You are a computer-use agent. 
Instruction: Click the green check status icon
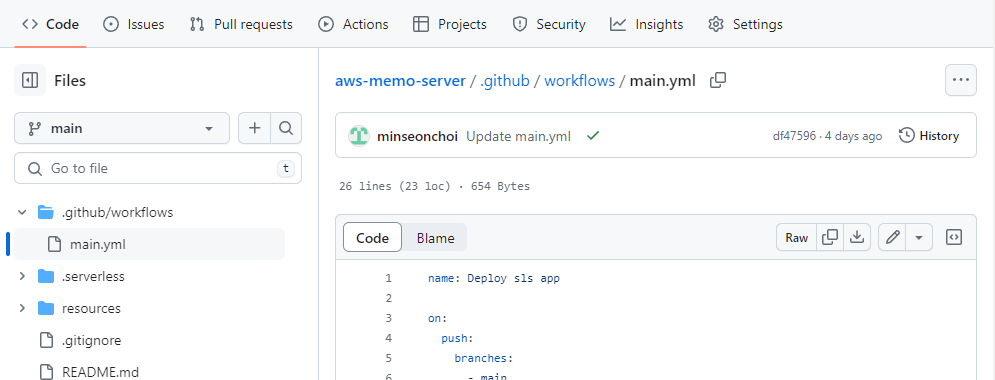593,136
